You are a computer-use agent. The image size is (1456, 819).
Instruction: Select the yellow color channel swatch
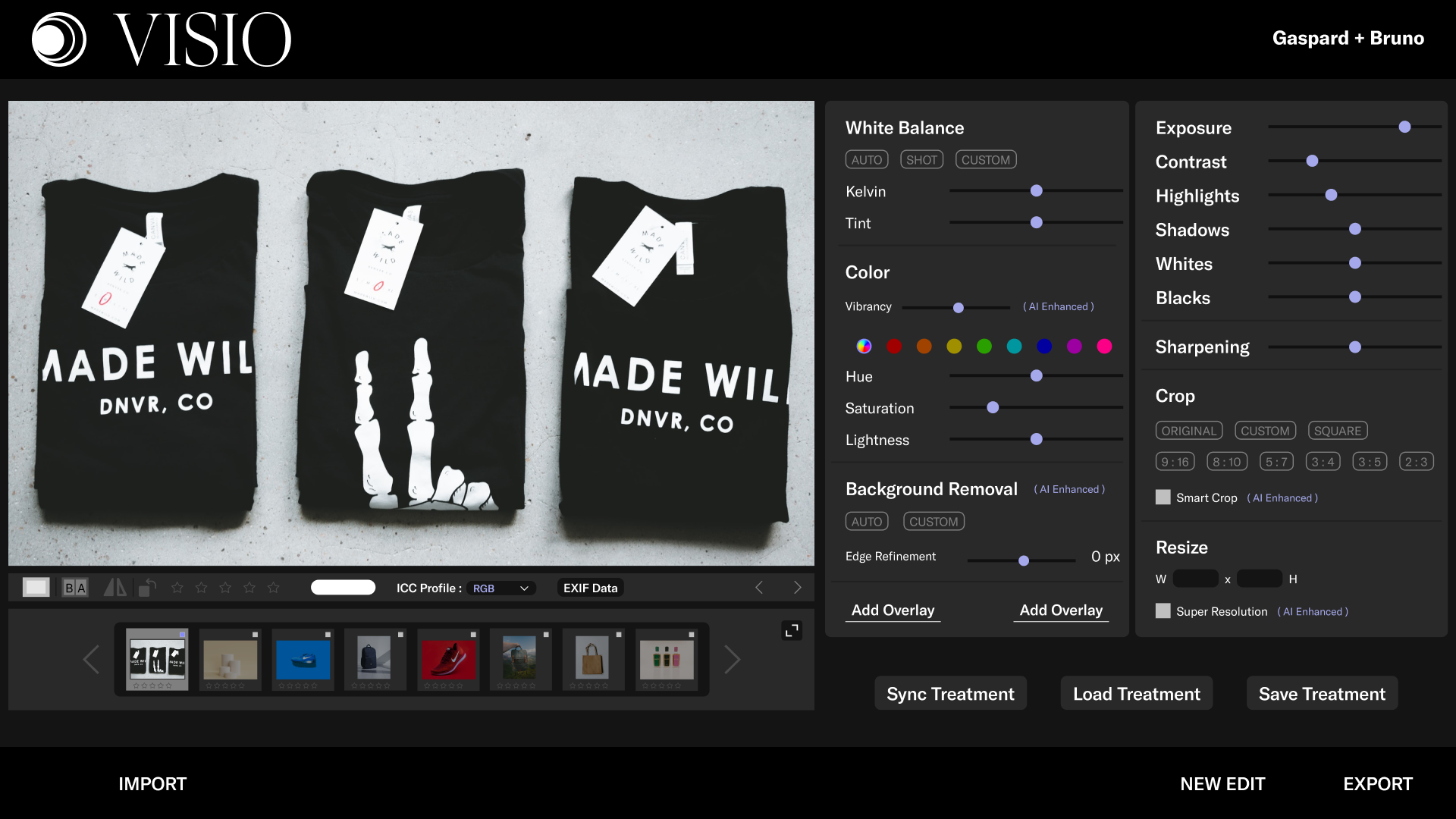(x=955, y=347)
